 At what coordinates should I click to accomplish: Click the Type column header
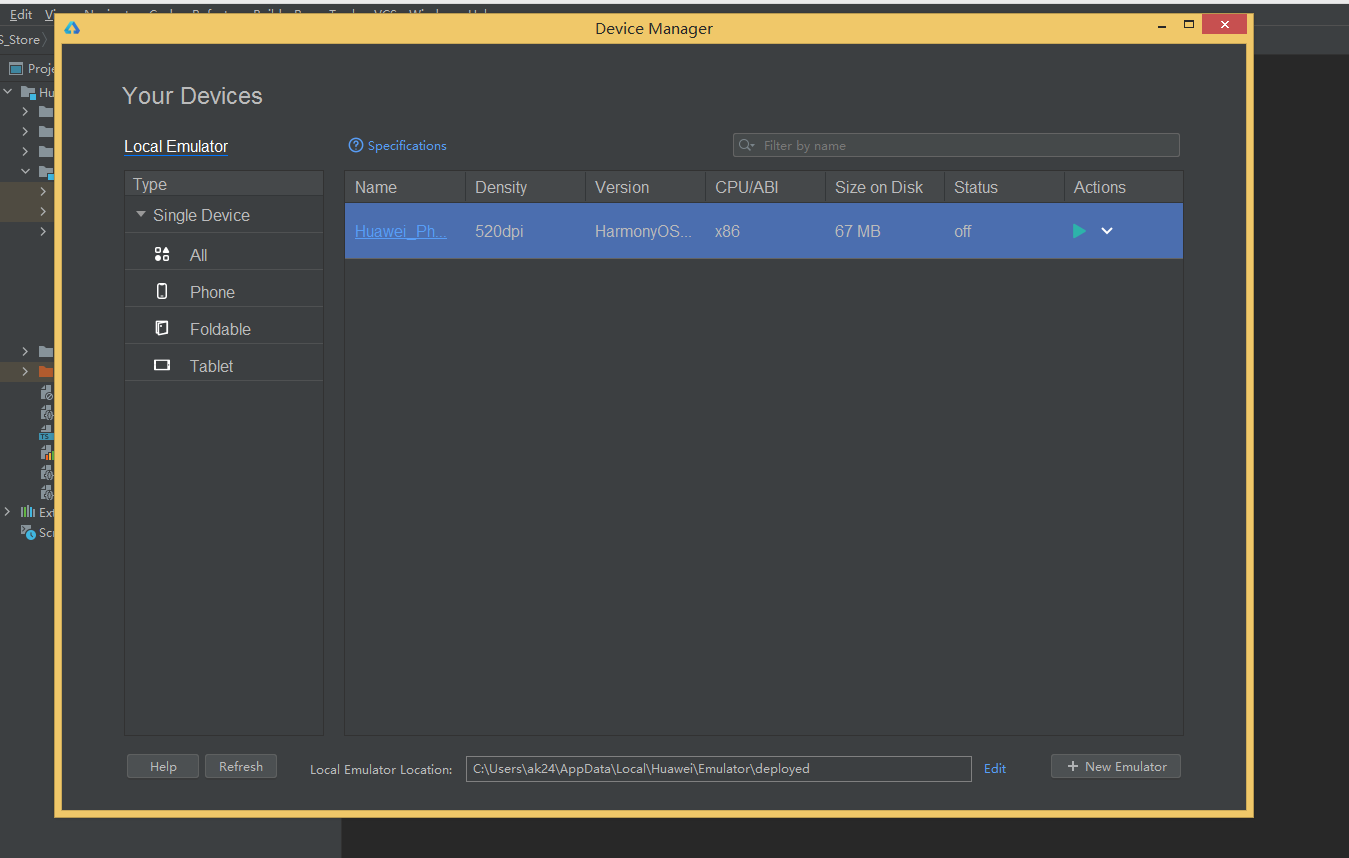pos(224,184)
